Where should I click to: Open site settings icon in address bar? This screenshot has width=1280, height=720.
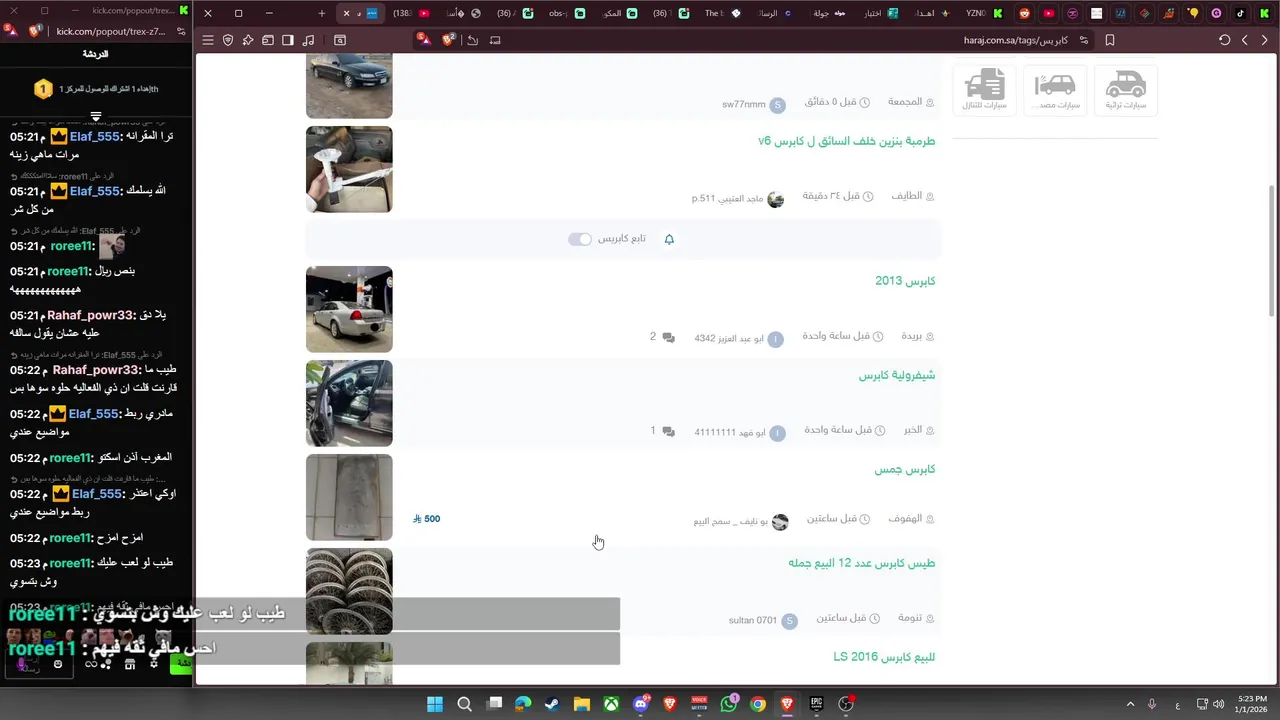tap(1084, 40)
